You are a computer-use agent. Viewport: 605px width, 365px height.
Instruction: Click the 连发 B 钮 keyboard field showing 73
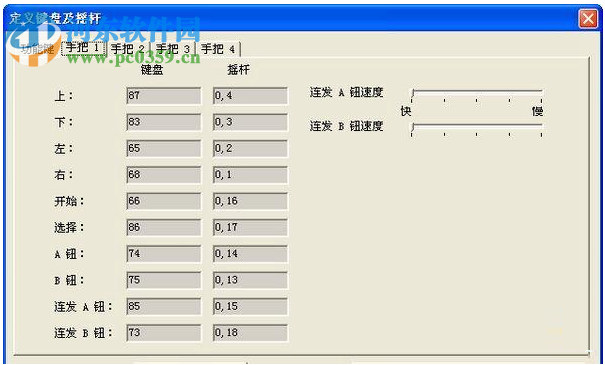coord(164,333)
